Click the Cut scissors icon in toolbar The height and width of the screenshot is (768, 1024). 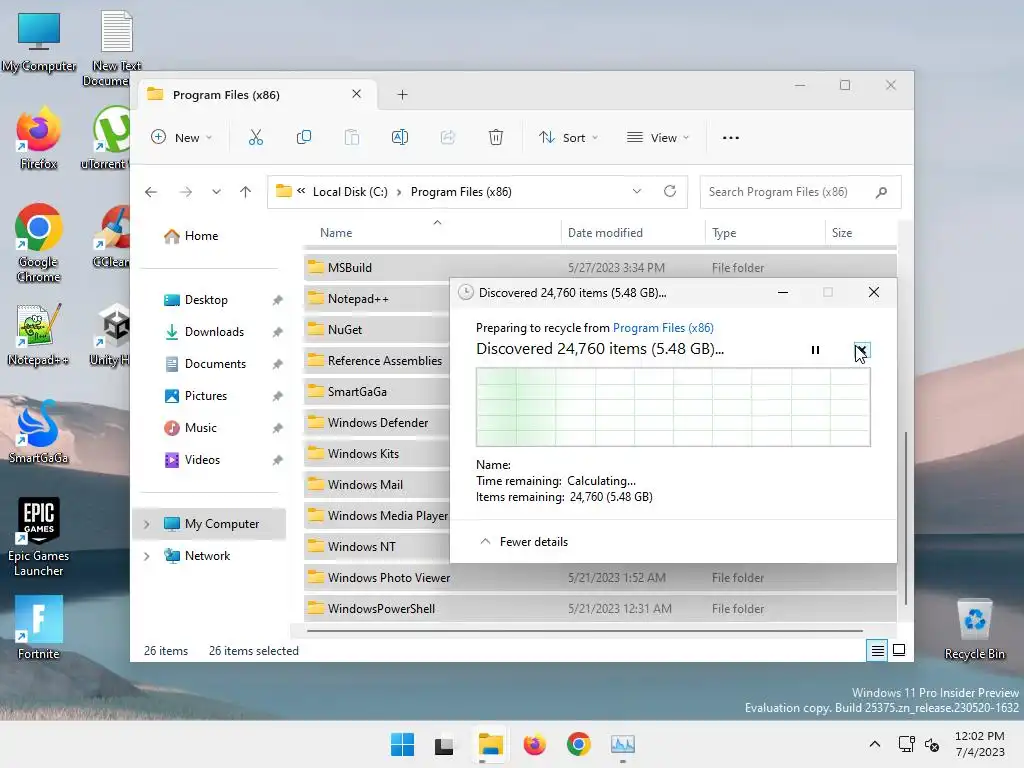[x=255, y=137]
